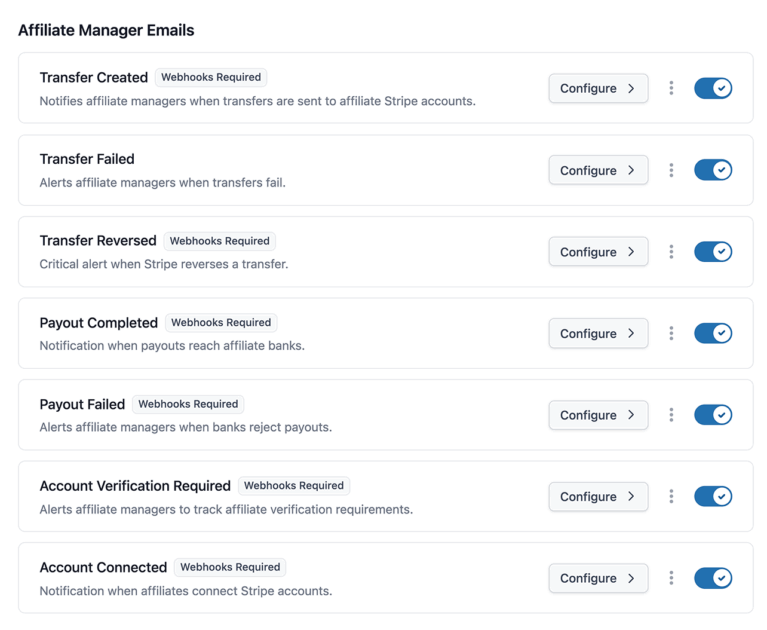Toggle Account Verification Required email
Image resolution: width=767 pixels, height=630 pixels.
[x=713, y=496]
